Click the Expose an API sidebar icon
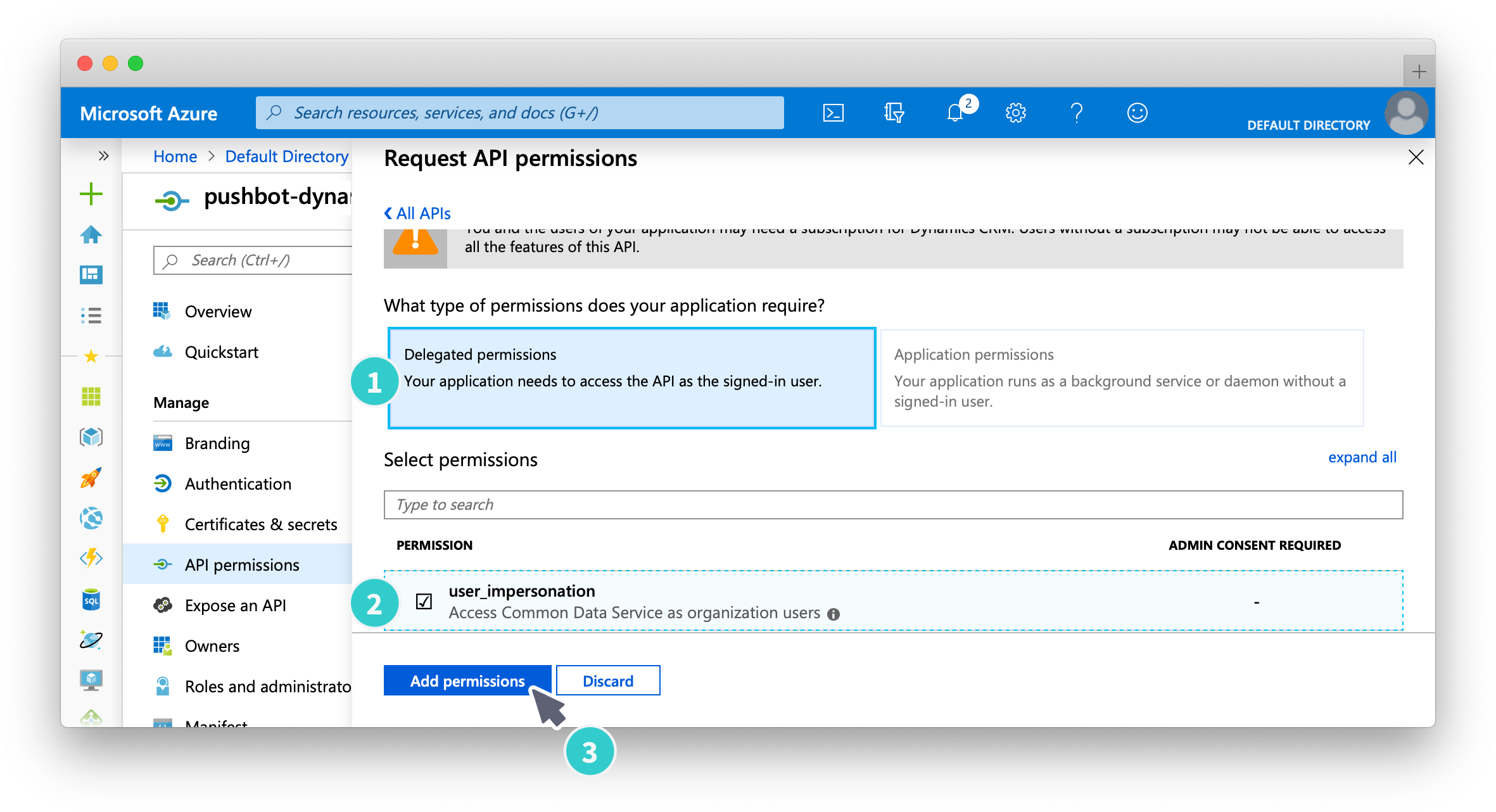Image resolution: width=1496 pixels, height=812 pixels. tap(162, 603)
